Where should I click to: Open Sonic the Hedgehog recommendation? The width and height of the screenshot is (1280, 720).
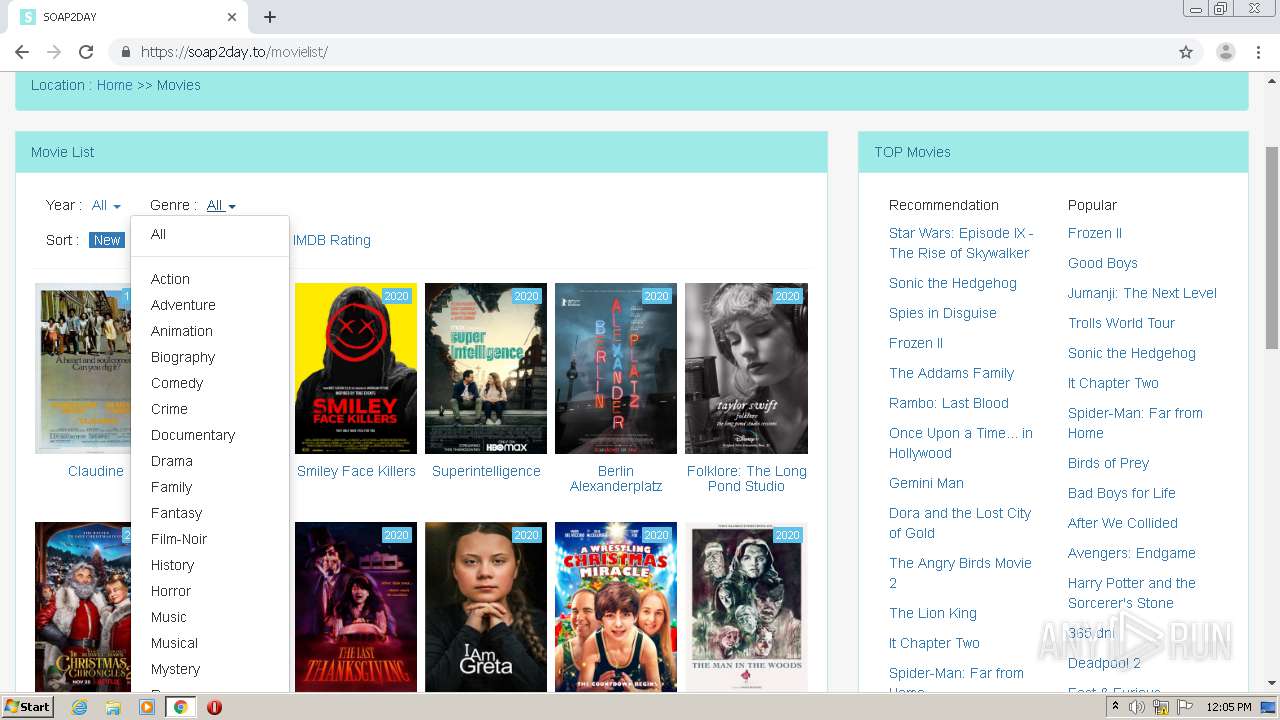click(x=953, y=283)
